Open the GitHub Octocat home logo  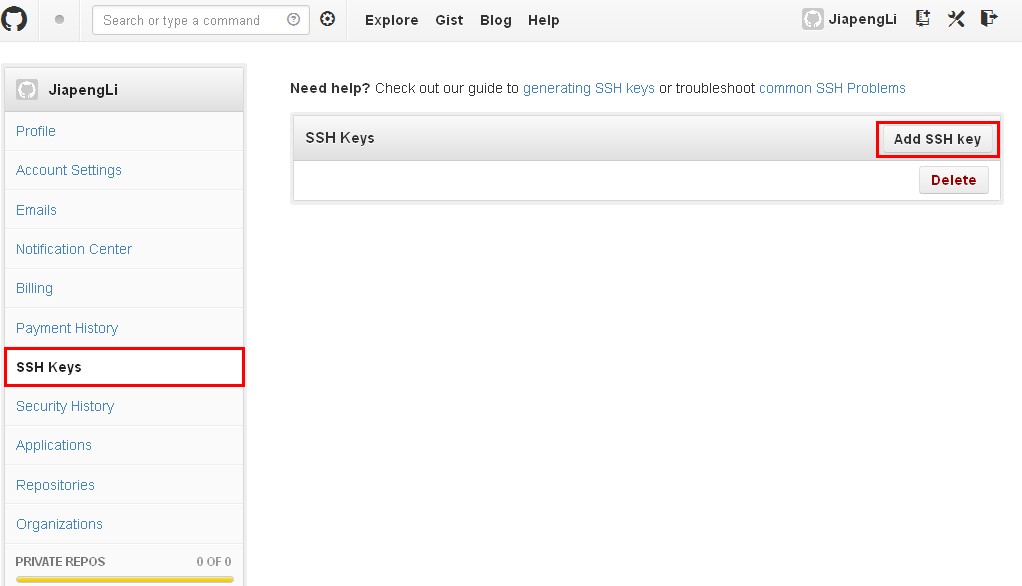pos(14,19)
